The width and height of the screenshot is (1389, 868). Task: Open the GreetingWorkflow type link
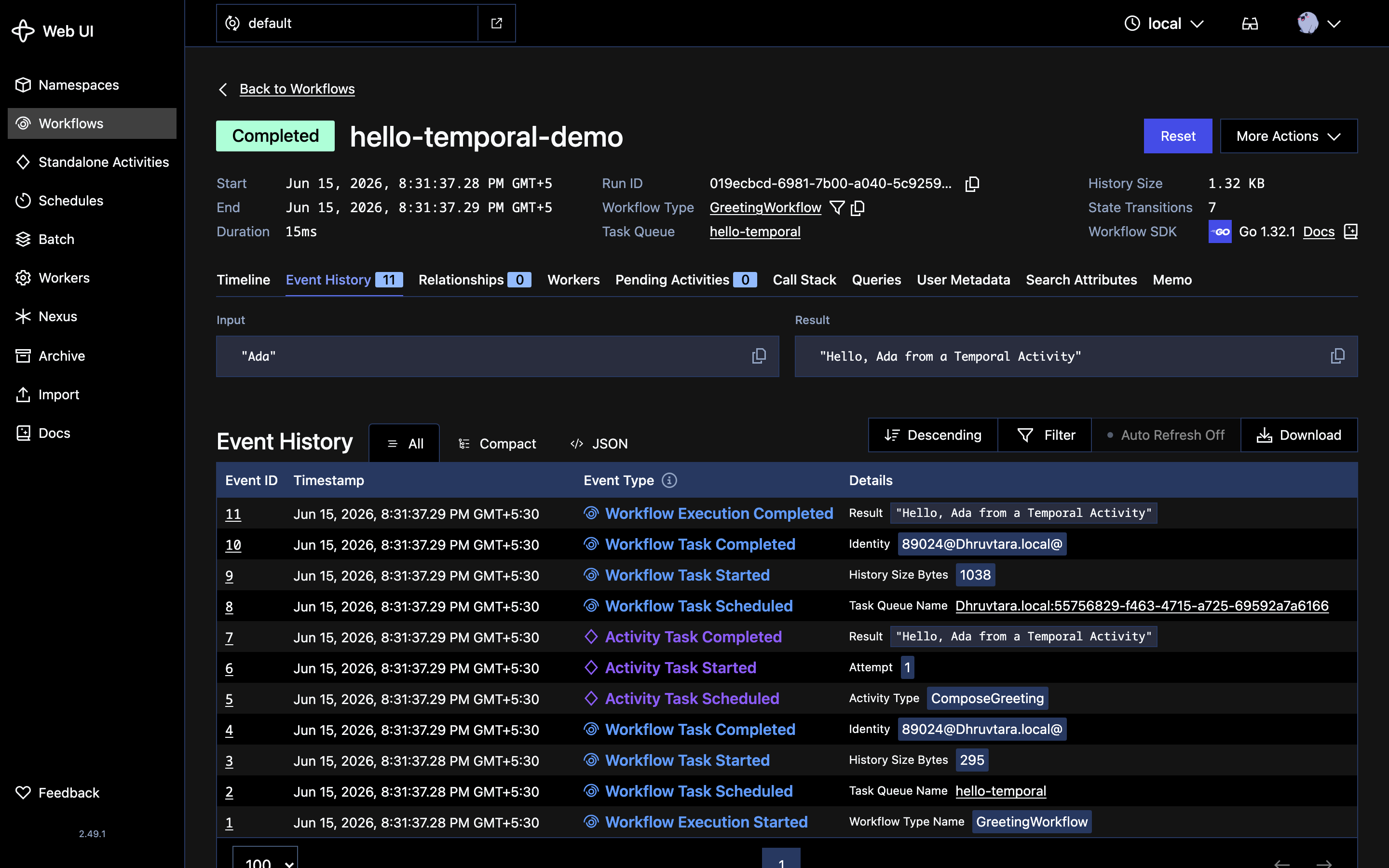[x=765, y=208]
